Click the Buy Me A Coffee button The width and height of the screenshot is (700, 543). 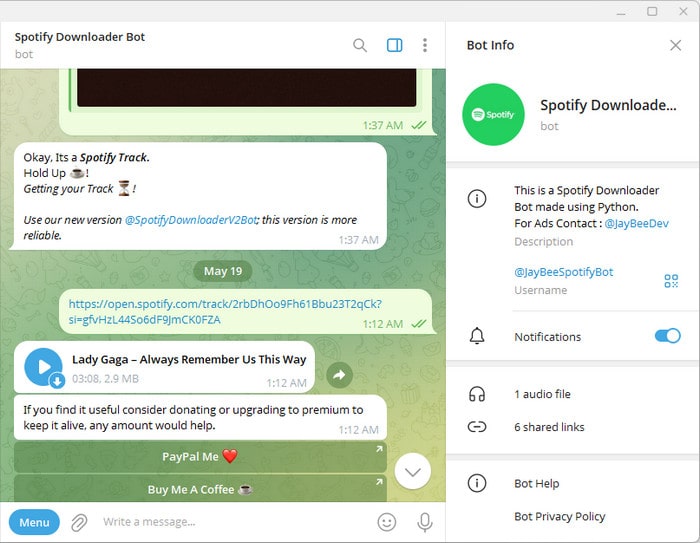click(200, 489)
